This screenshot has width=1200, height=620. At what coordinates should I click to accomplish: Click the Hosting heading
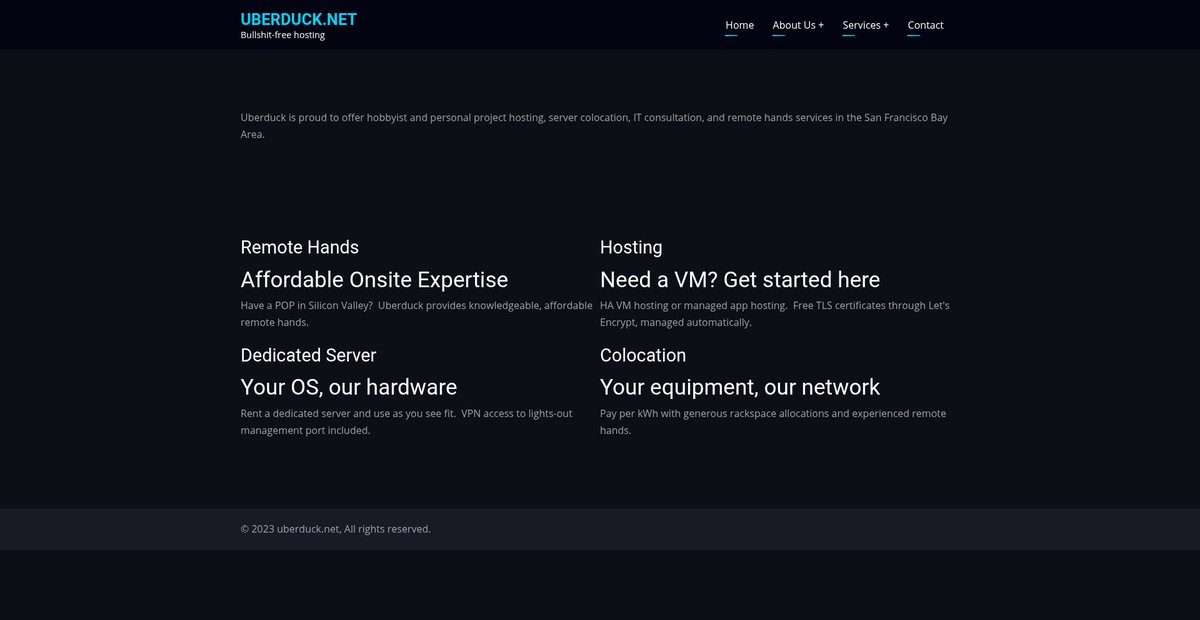coord(631,247)
